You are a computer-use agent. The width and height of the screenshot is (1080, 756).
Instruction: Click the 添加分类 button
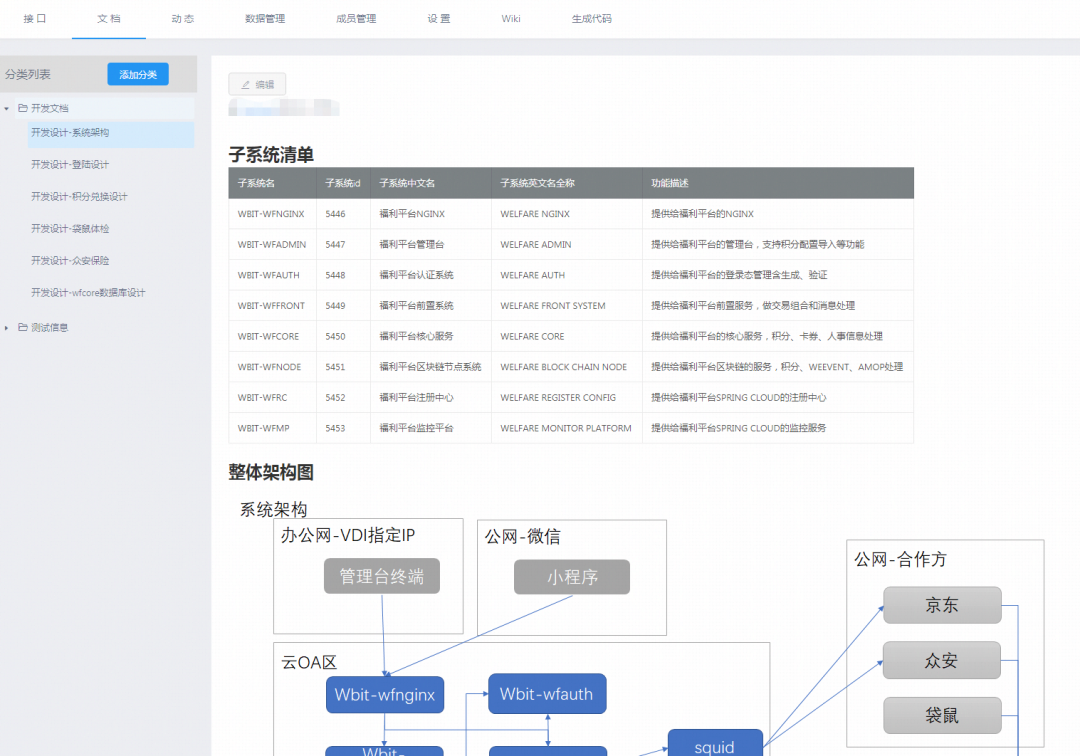pyautogui.click(x=137, y=73)
